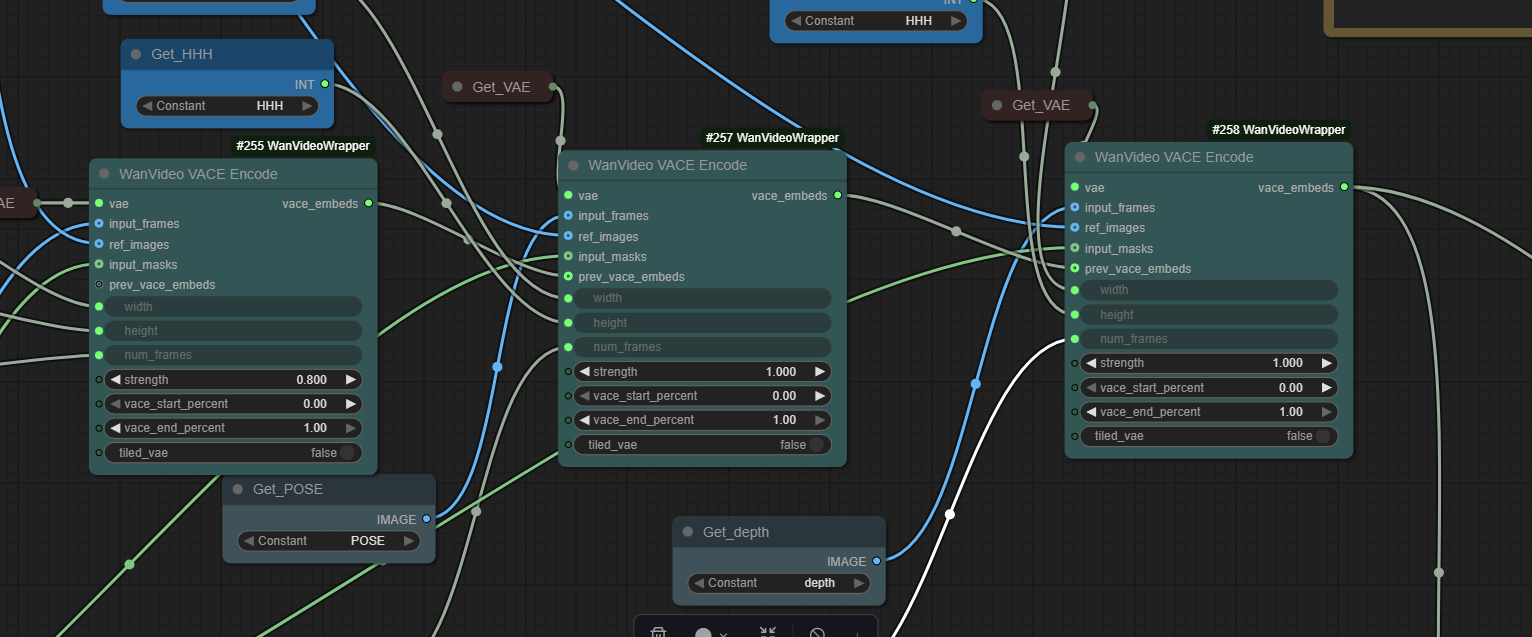This screenshot has width=1532, height=637.
Task: Collapse the Get_POSE node via title dot
Action: (x=238, y=490)
